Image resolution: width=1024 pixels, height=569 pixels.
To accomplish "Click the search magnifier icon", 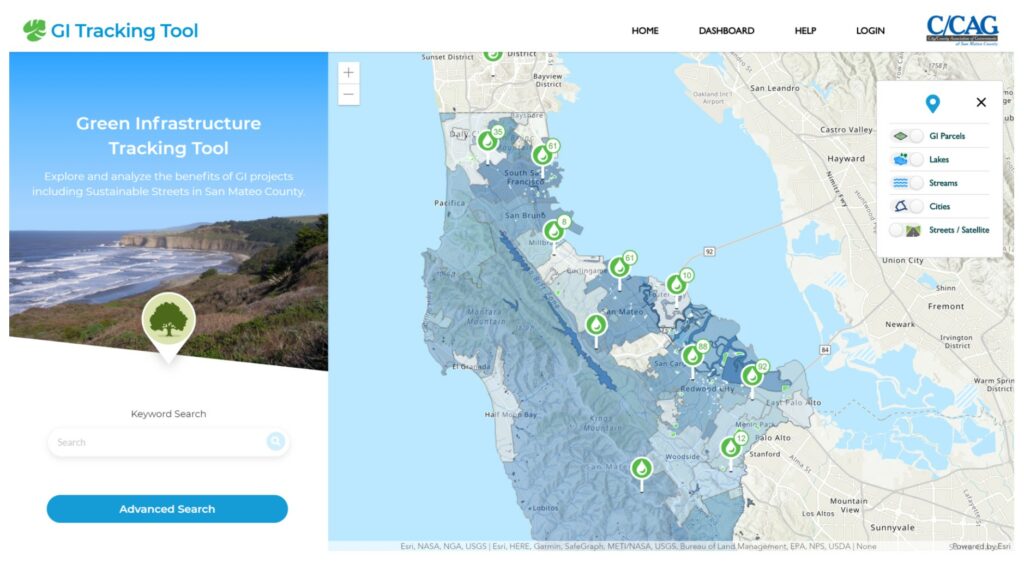I will [x=276, y=442].
